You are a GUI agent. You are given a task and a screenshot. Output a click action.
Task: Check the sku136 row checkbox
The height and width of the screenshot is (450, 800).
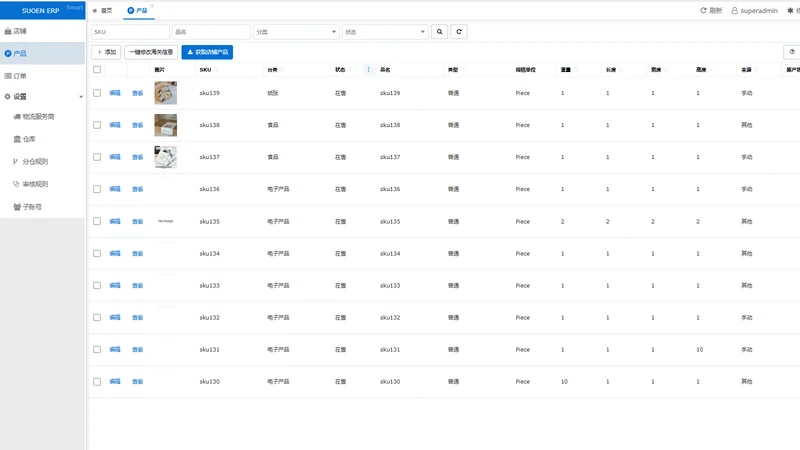(x=97, y=189)
